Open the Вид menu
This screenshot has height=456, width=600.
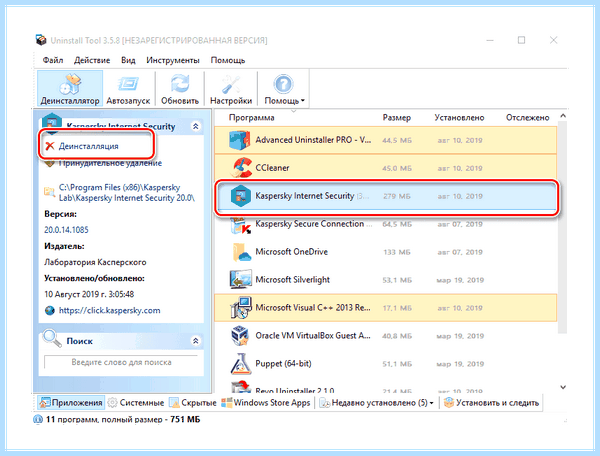coord(128,60)
